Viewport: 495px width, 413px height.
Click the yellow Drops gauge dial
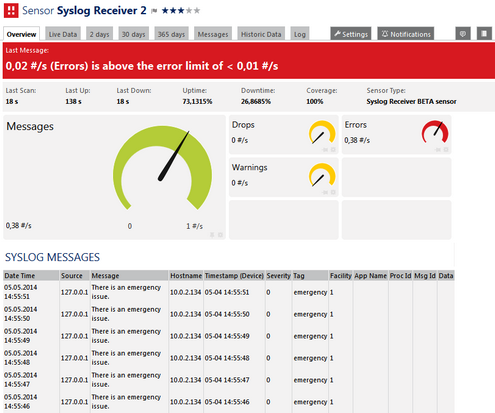[x=322, y=132]
